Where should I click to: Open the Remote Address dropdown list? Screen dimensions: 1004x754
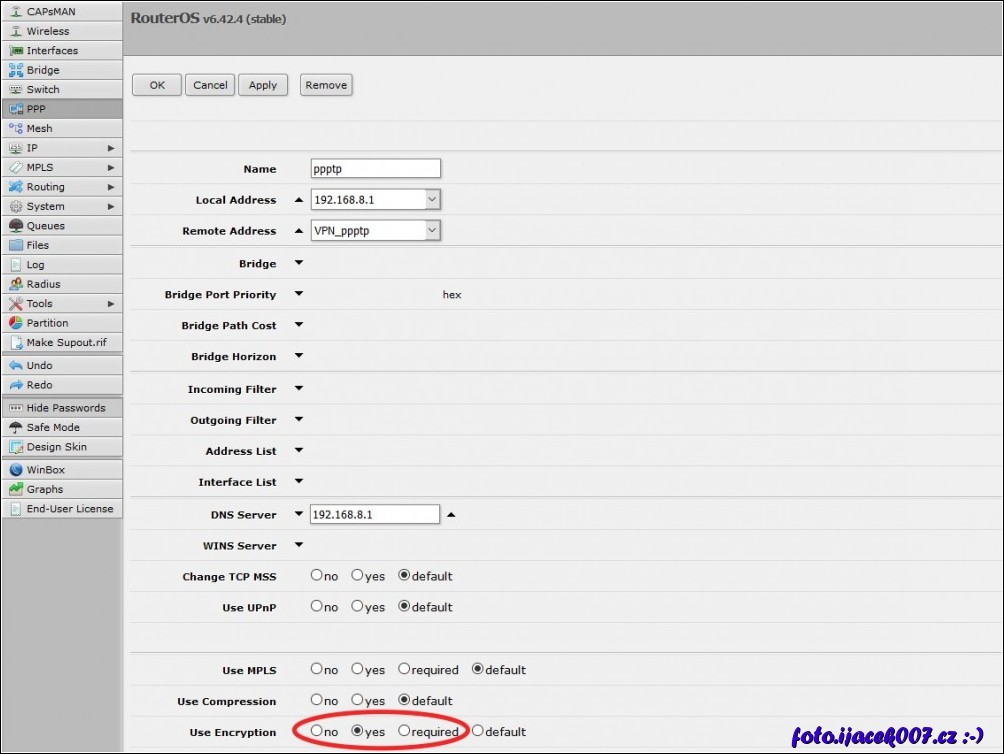(432, 231)
